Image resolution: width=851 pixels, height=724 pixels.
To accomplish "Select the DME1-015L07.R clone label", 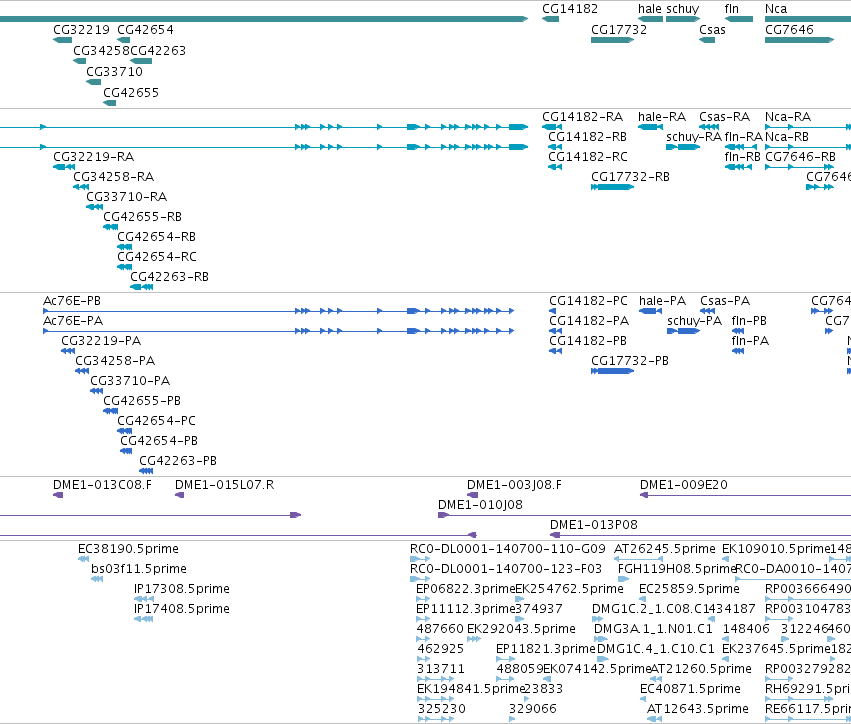I will (x=224, y=485).
